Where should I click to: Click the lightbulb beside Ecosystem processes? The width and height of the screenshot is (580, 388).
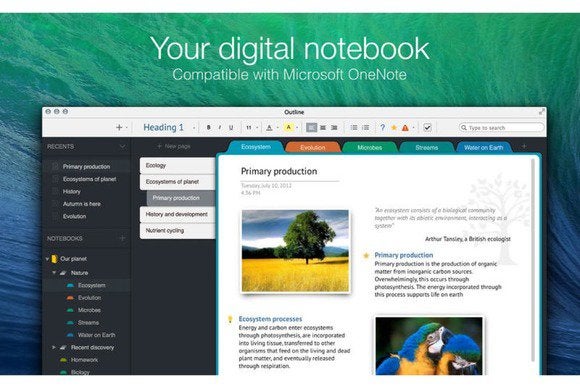(x=230, y=319)
